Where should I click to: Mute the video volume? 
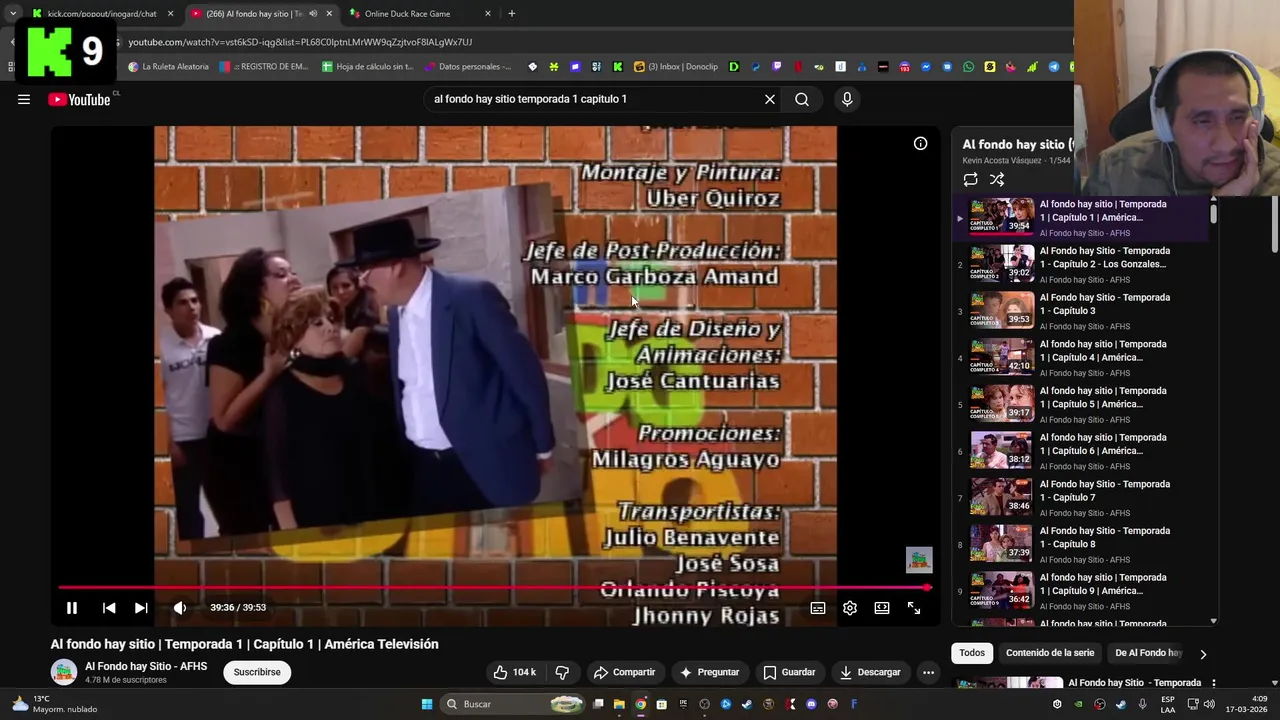pyautogui.click(x=180, y=607)
